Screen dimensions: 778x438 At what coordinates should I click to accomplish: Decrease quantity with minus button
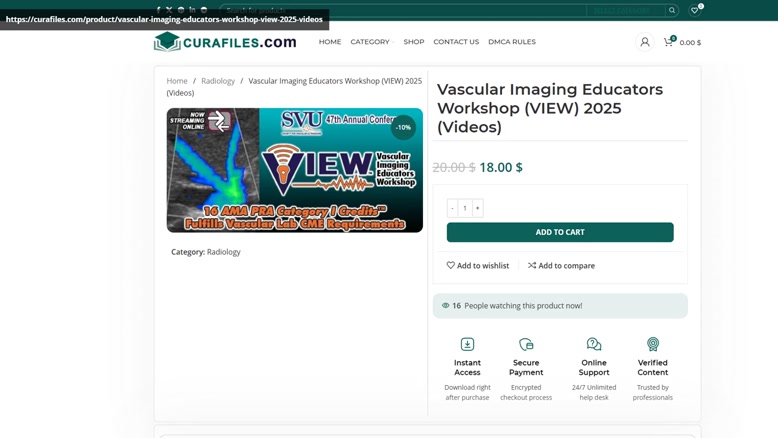tap(452, 208)
